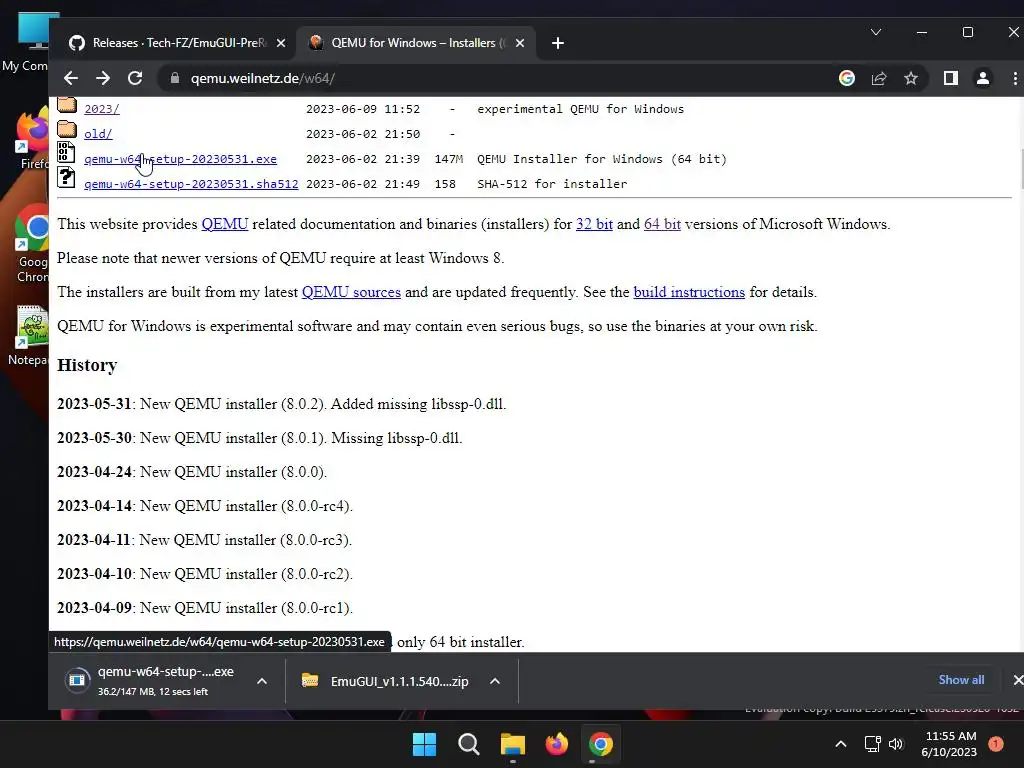The width and height of the screenshot is (1024, 768).
Task: Open the clock showing 11:55 AM
Action: click(950, 744)
